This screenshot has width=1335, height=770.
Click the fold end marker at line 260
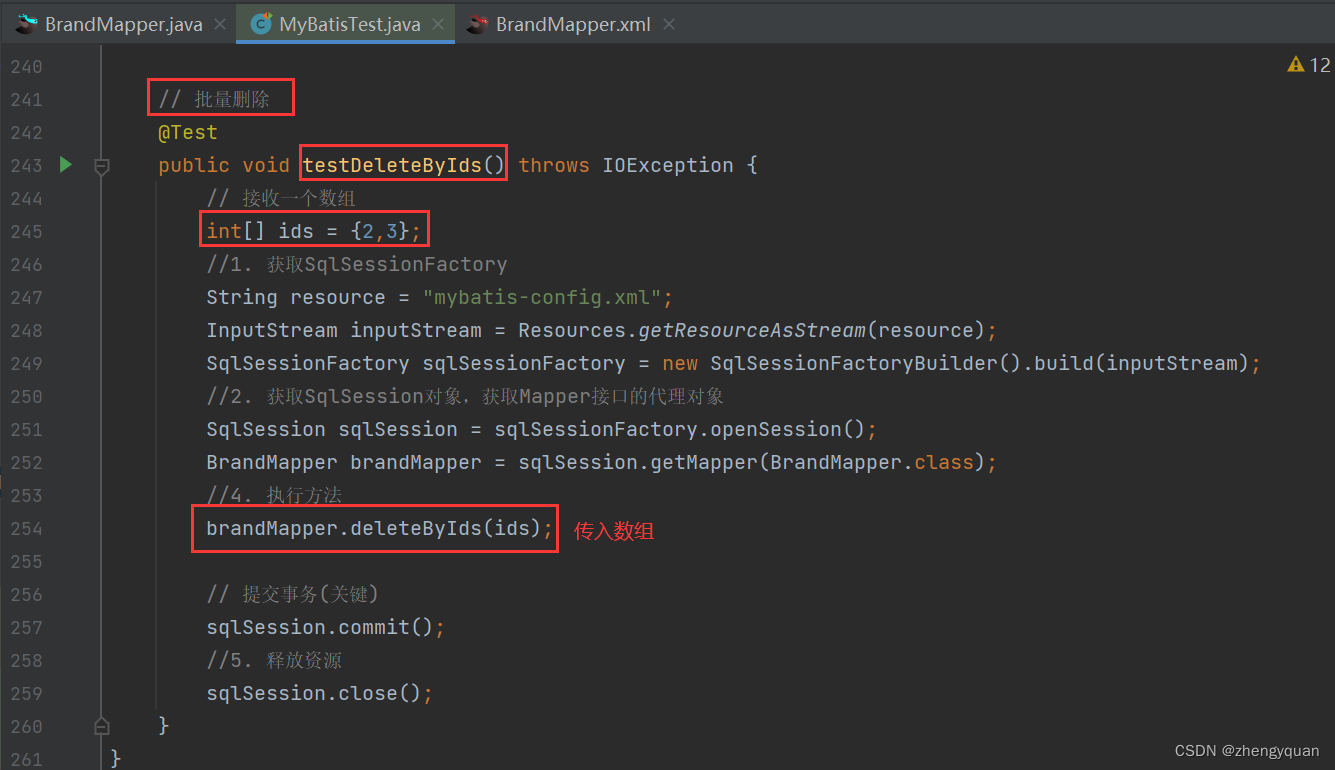101,725
